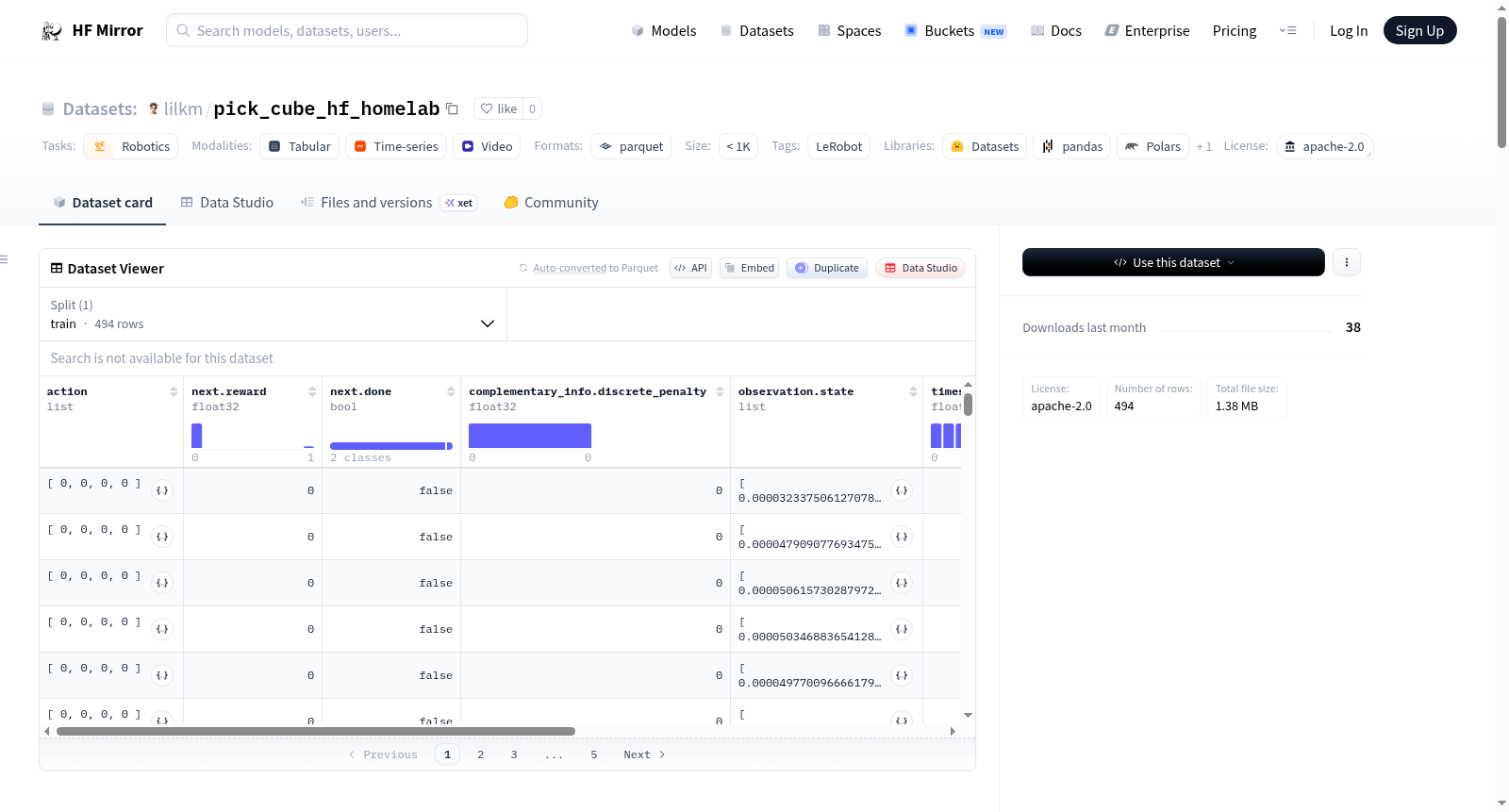Expand the observation.state cell in the first row
1509x812 pixels.
click(902, 490)
